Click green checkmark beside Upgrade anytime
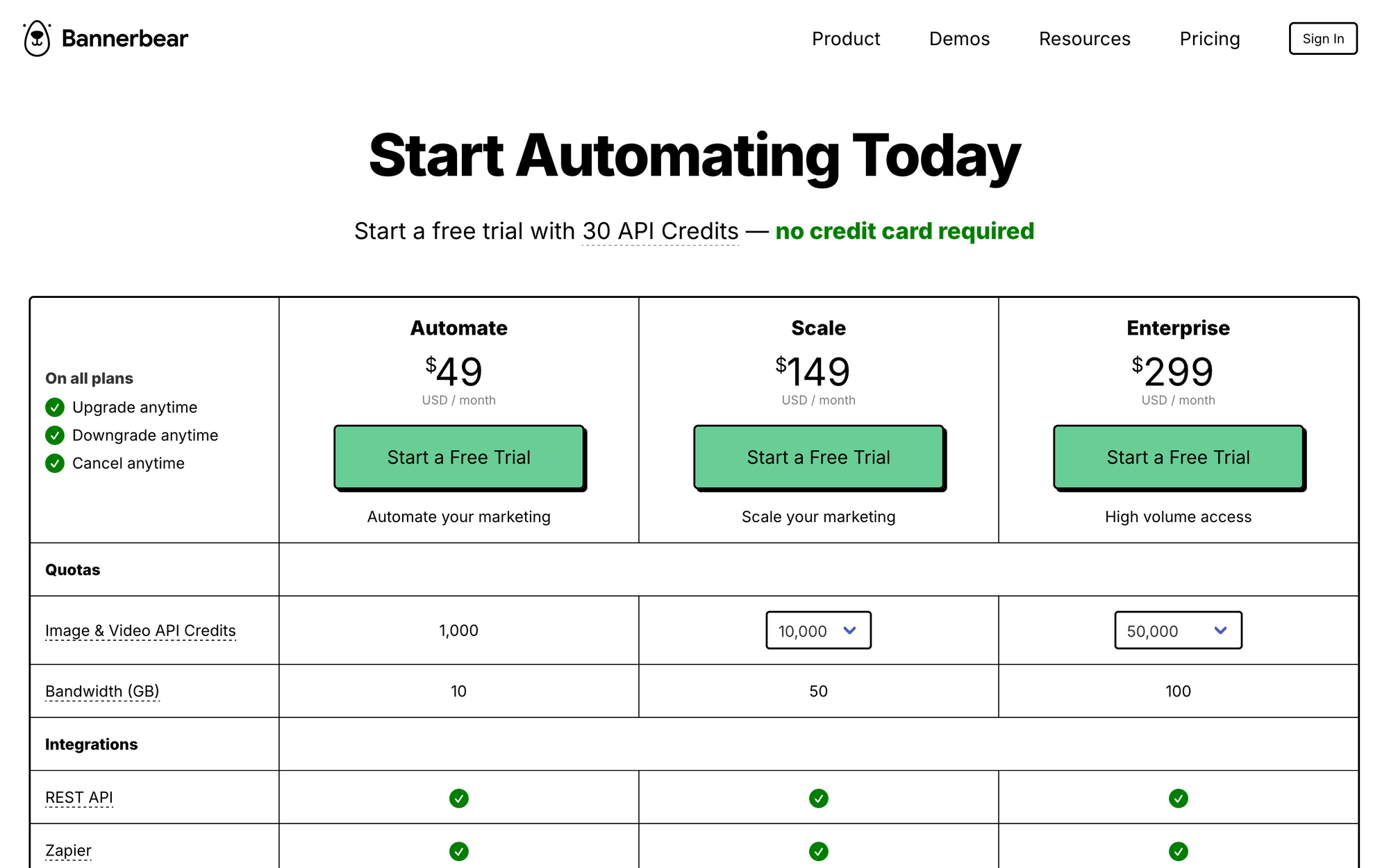Image resolution: width=1389 pixels, height=868 pixels. coord(55,407)
